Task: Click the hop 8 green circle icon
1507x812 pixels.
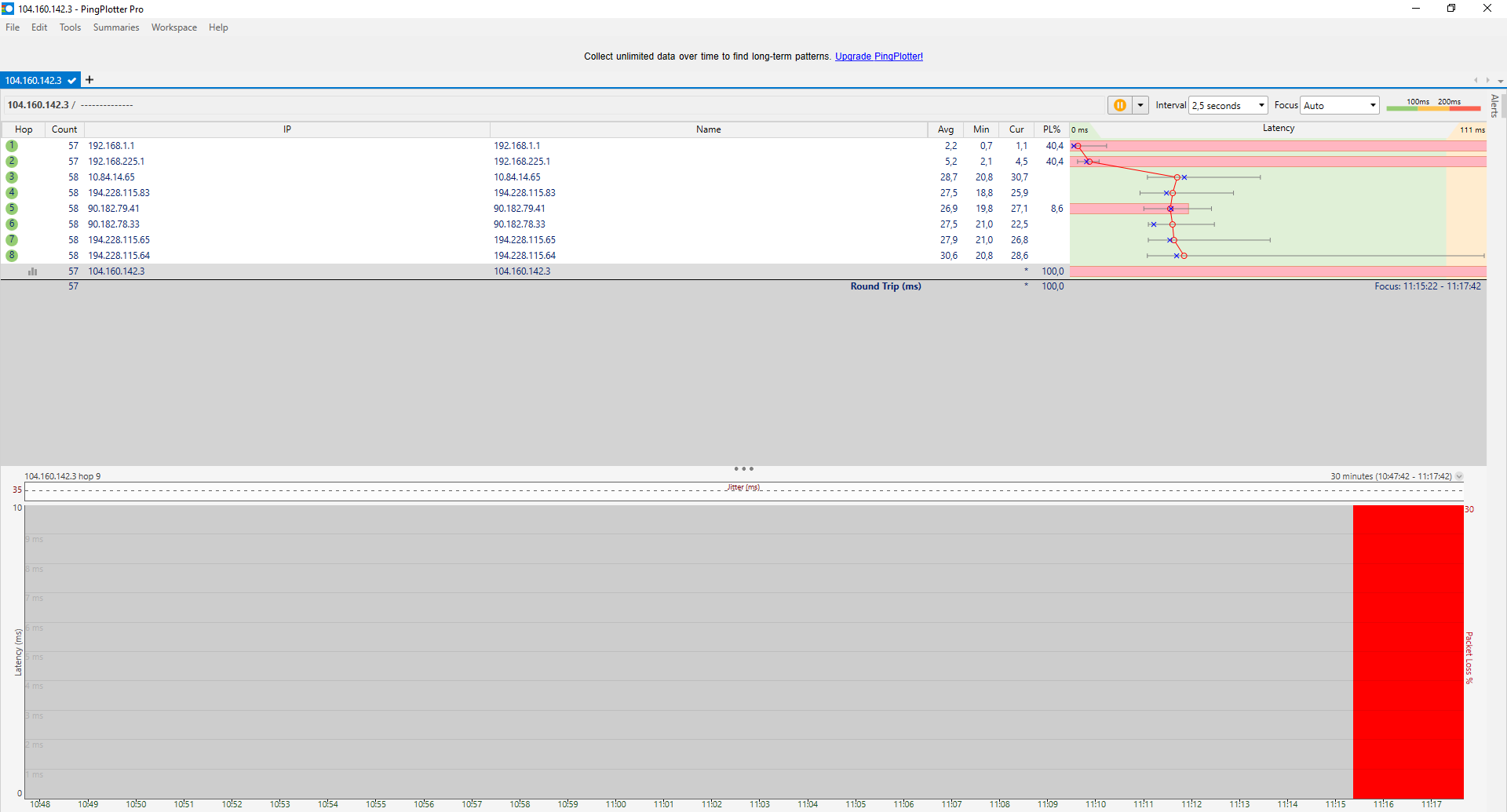Action: tap(12, 256)
